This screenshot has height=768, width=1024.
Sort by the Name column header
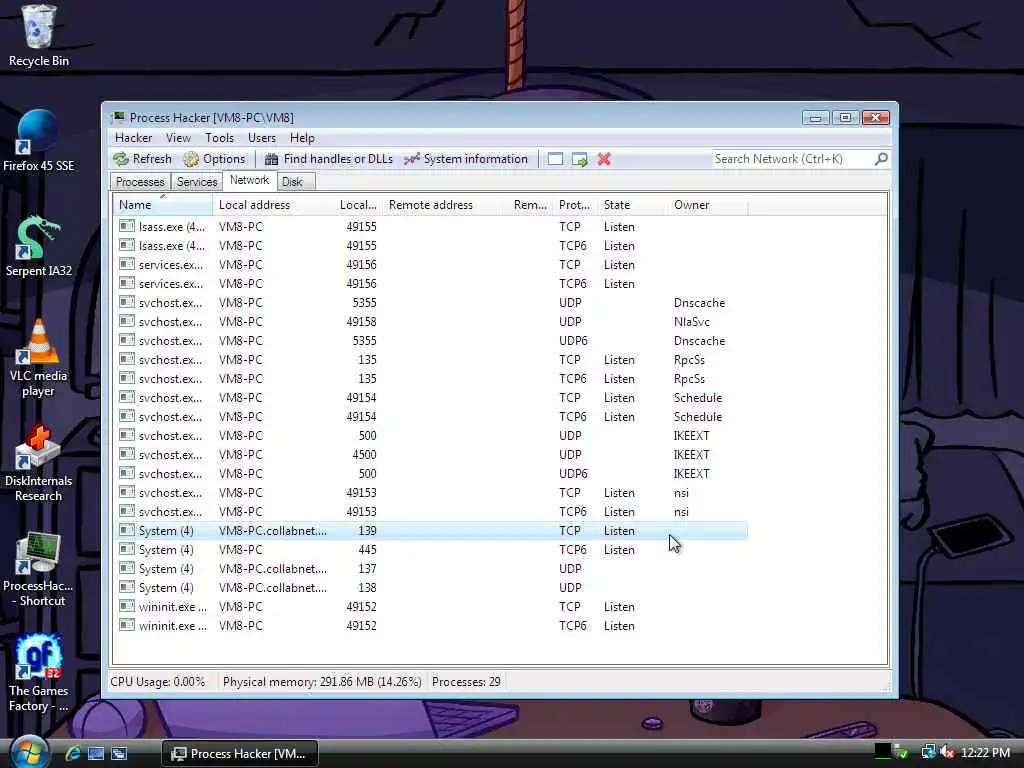[163, 204]
